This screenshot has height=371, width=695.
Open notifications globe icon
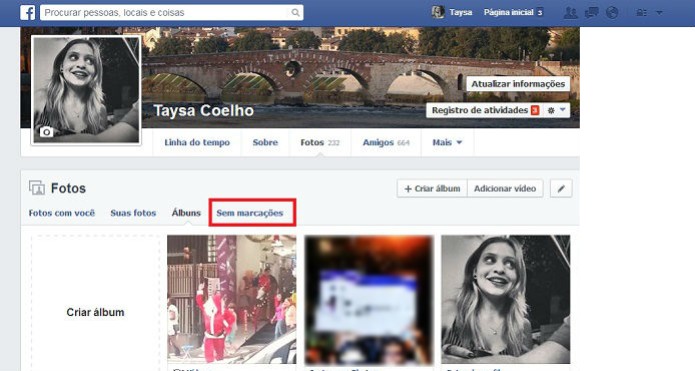click(x=612, y=12)
